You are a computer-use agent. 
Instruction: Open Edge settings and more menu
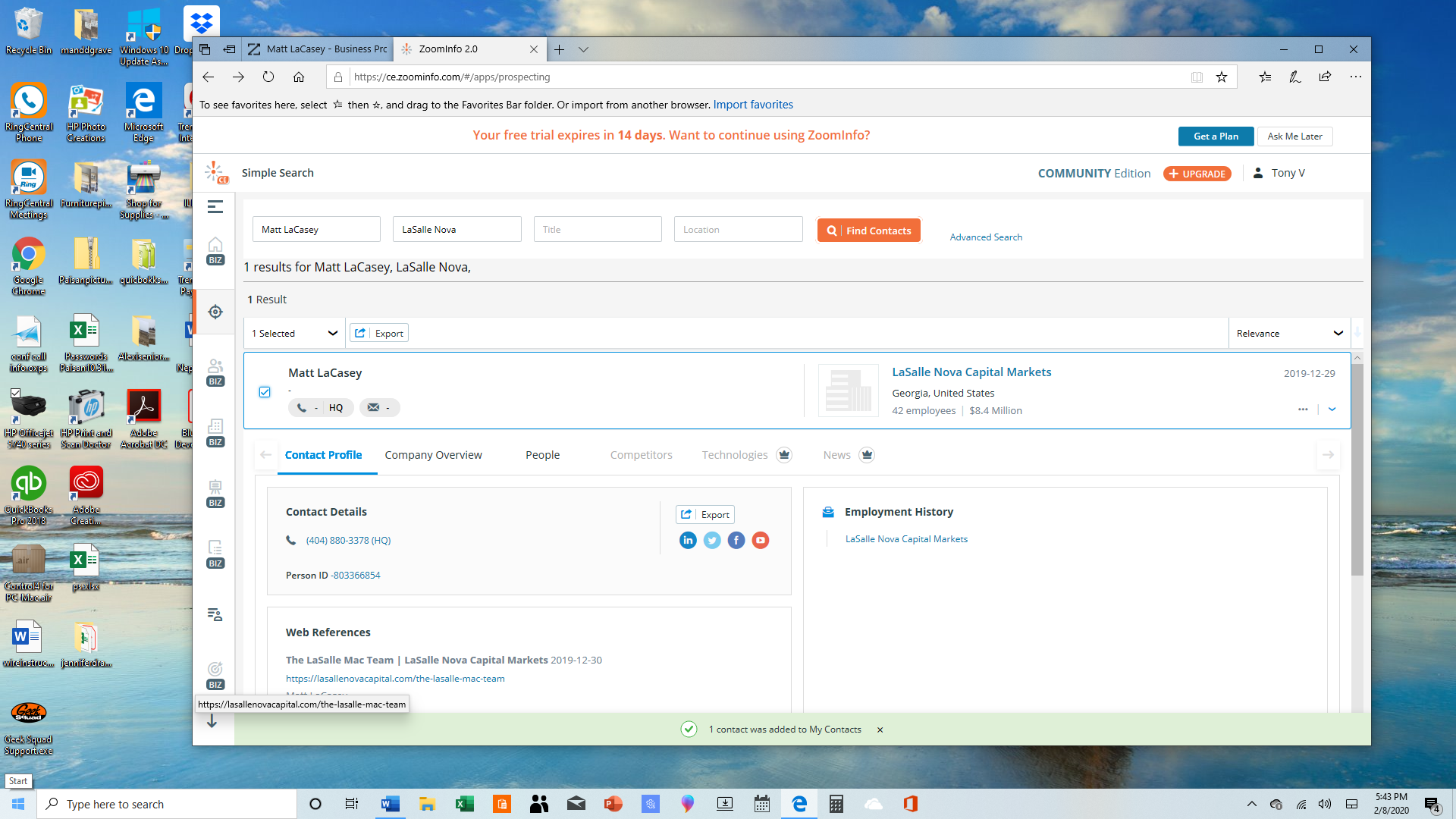(x=1356, y=77)
